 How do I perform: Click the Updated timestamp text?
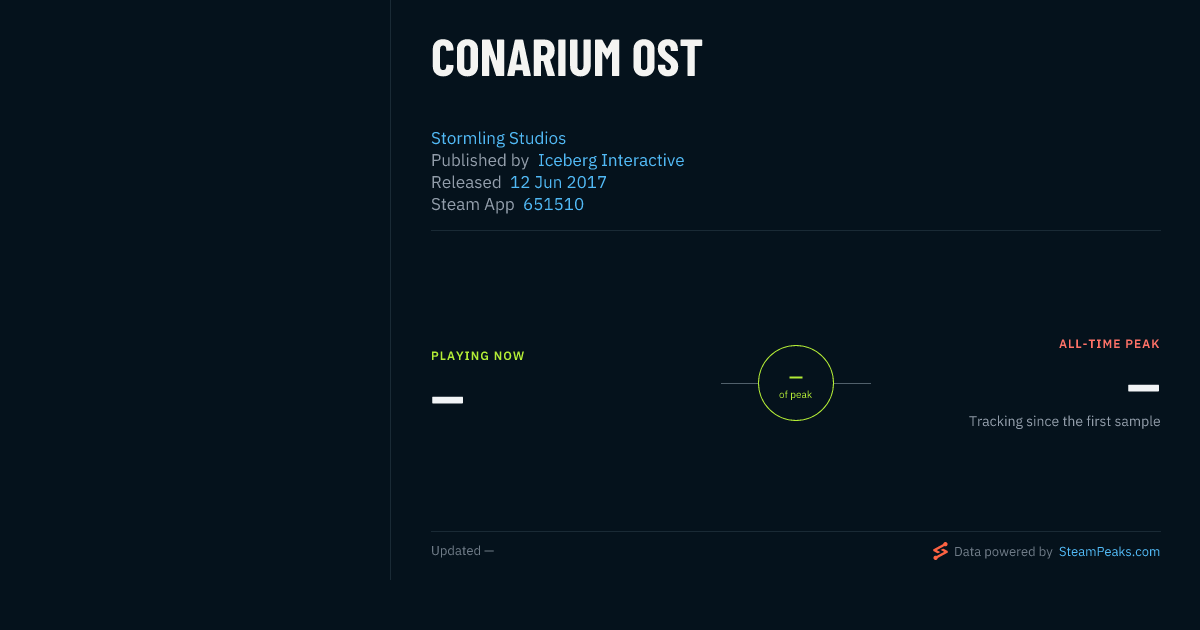click(462, 551)
